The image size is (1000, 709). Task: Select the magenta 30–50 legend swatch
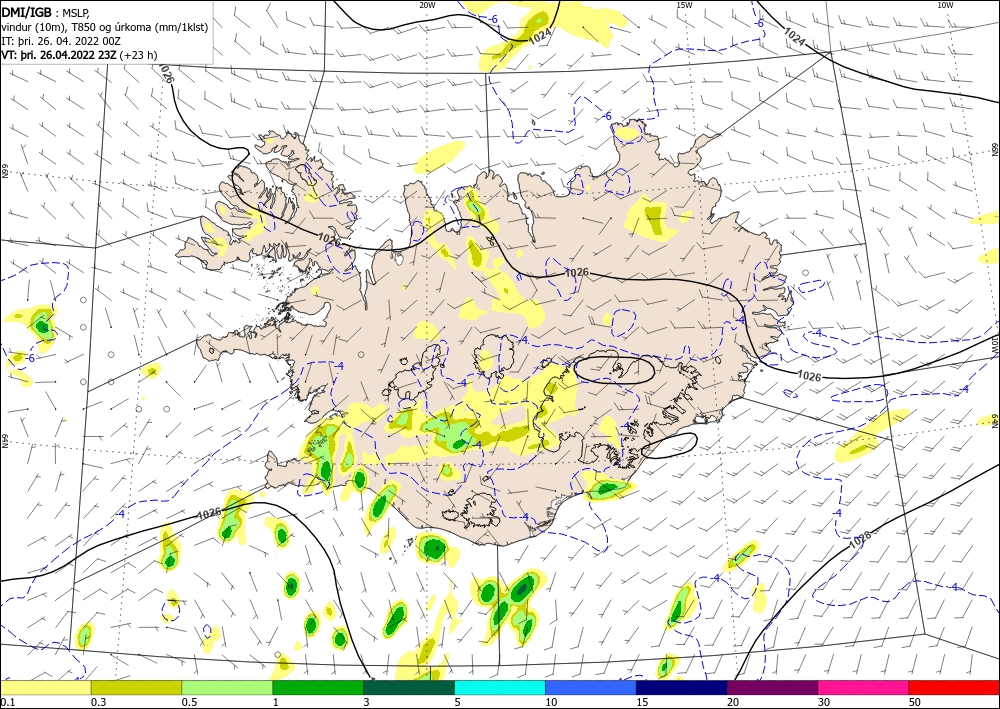click(x=864, y=687)
